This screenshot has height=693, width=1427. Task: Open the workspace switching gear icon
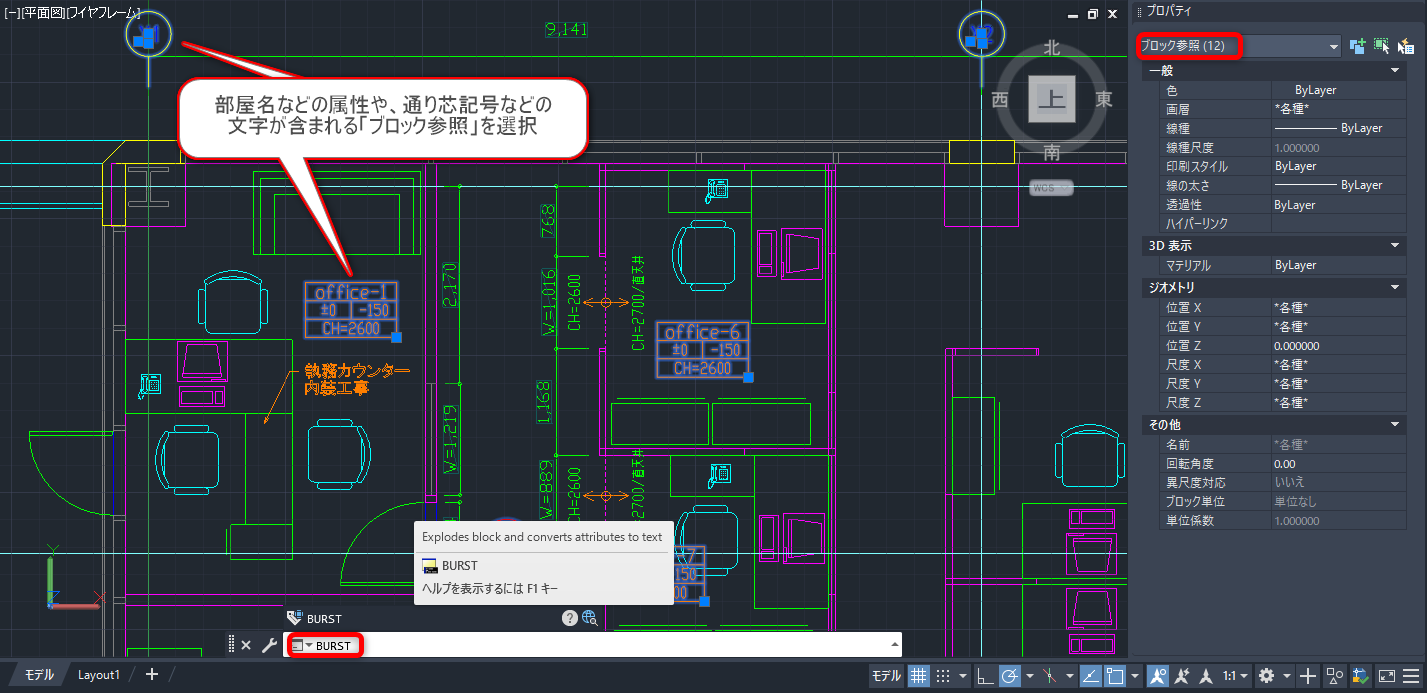(1266, 676)
